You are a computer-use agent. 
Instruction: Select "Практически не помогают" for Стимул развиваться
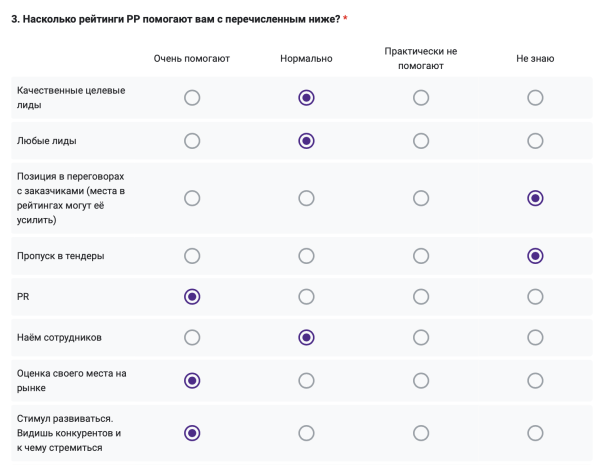(x=421, y=432)
